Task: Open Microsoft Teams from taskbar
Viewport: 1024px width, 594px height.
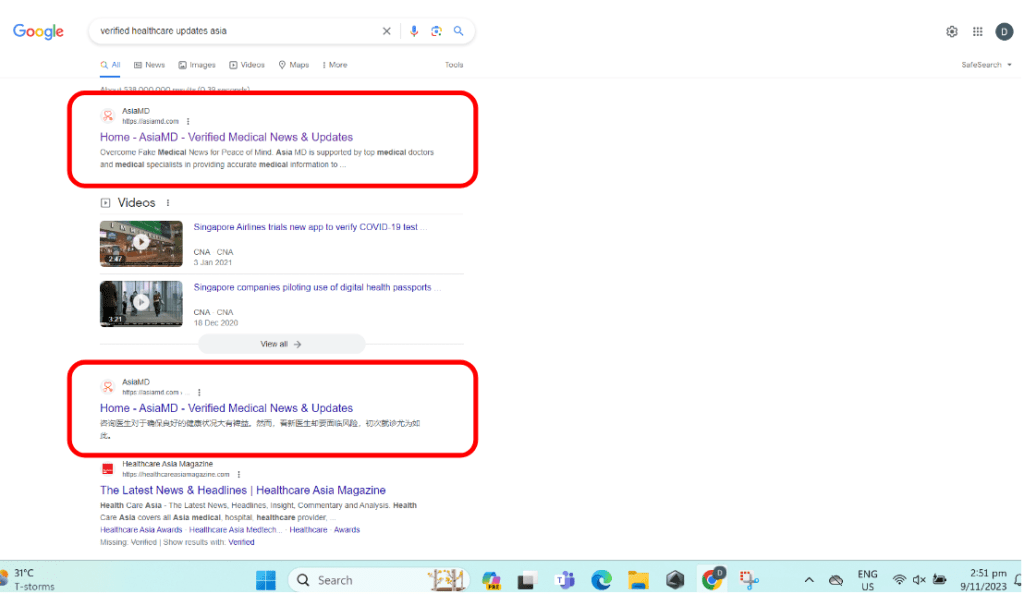Action: [564, 580]
